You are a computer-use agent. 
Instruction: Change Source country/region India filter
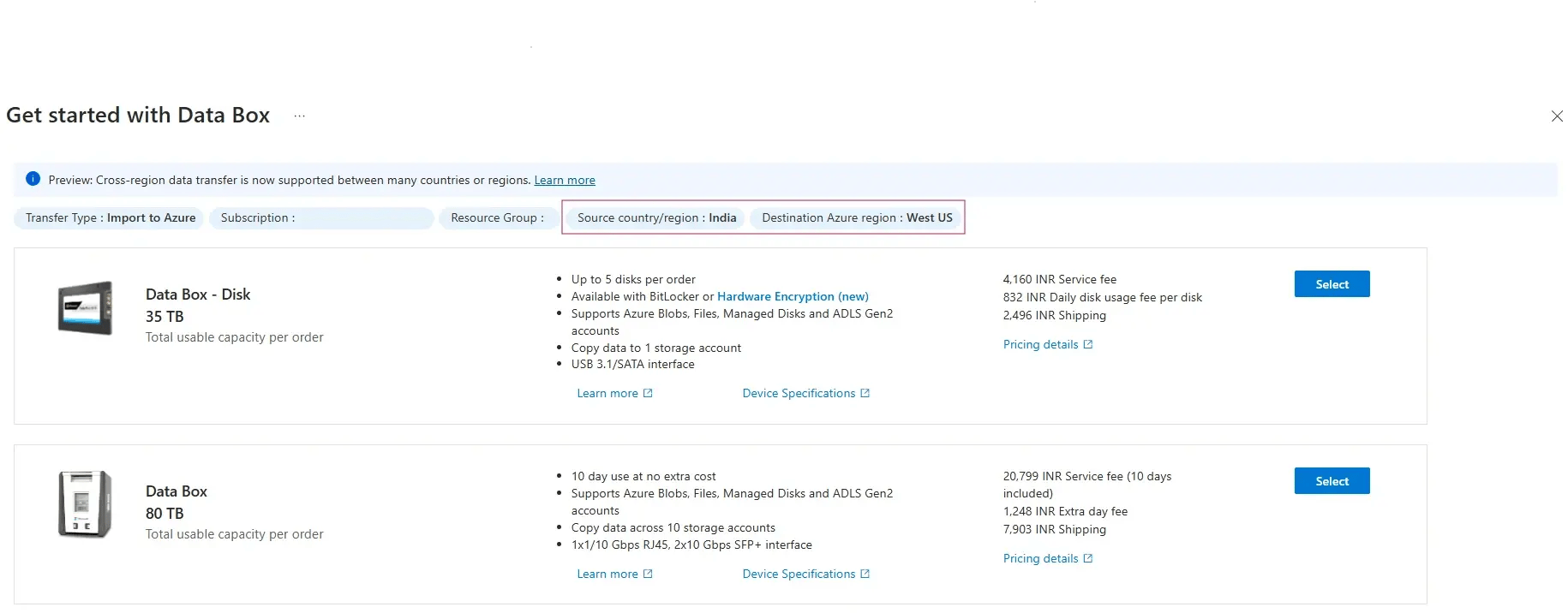coord(656,218)
